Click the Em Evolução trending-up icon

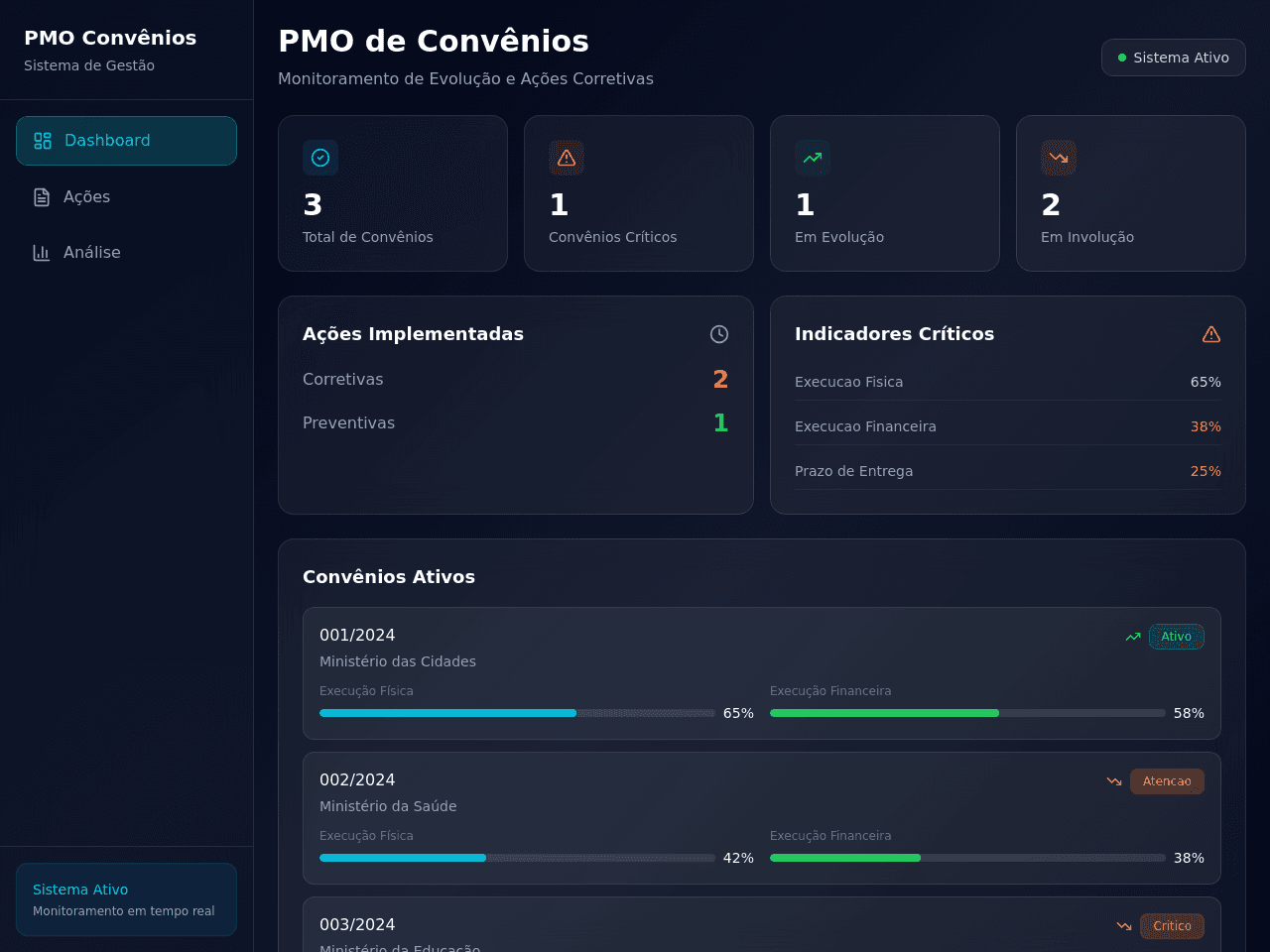pyautogui.click(x=813, y=158)
